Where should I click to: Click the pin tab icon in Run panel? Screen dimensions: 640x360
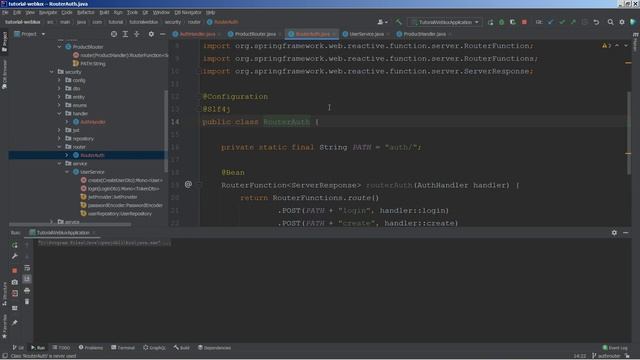click(x=15, y=323)
